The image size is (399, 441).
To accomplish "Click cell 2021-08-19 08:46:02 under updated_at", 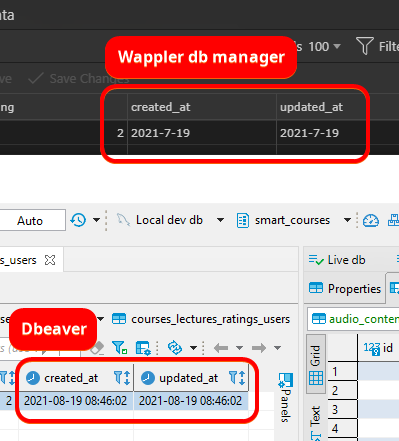I will pyautogui.click(x=191, y=401).
